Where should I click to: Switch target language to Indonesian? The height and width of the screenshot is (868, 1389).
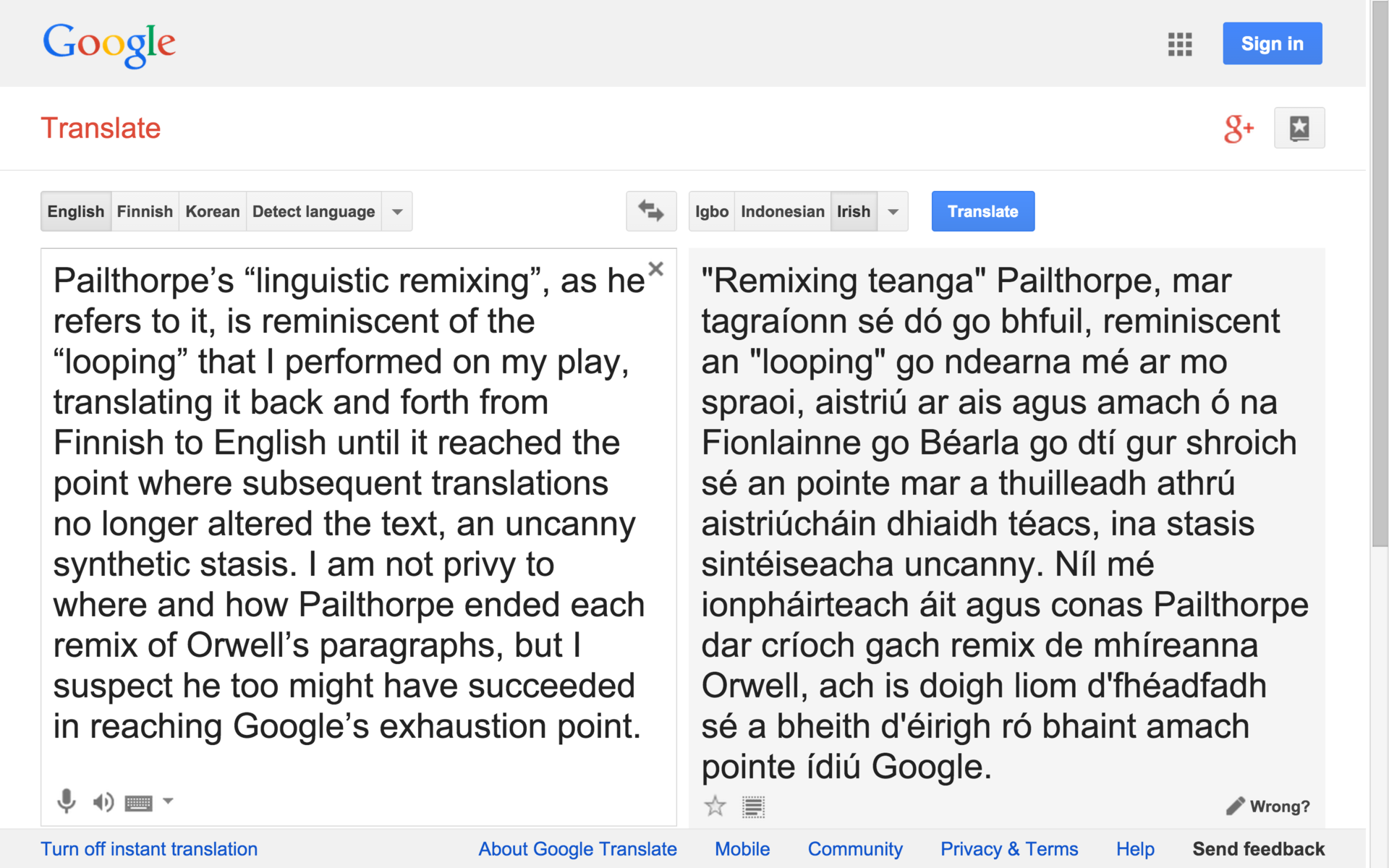click(782, 211)
